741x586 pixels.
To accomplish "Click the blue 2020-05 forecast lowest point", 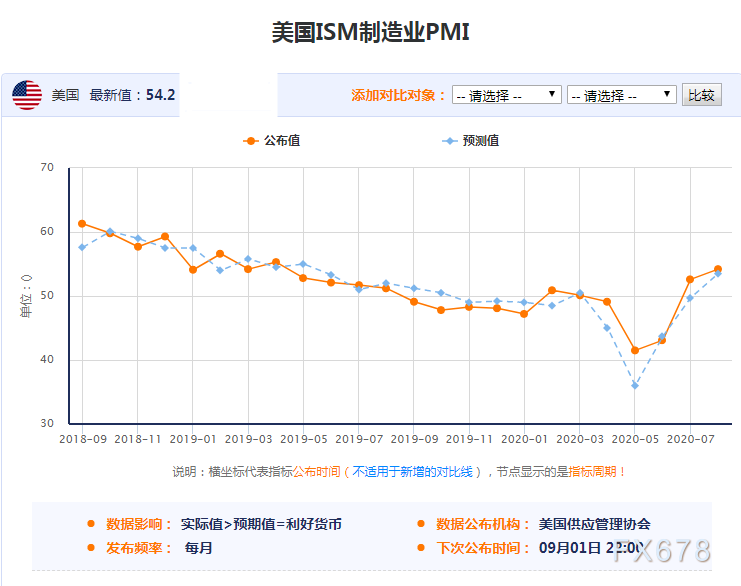I will 635,386.
